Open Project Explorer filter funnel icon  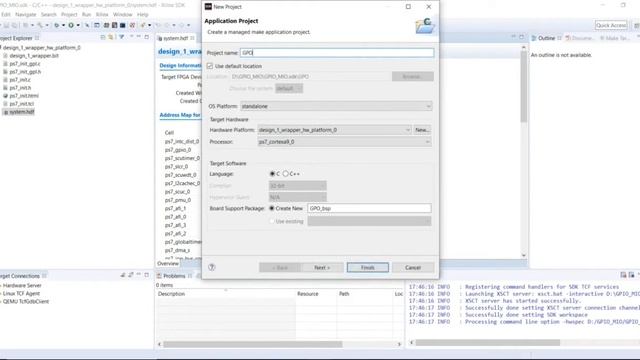pyautogui.click(x=121, y=37)
